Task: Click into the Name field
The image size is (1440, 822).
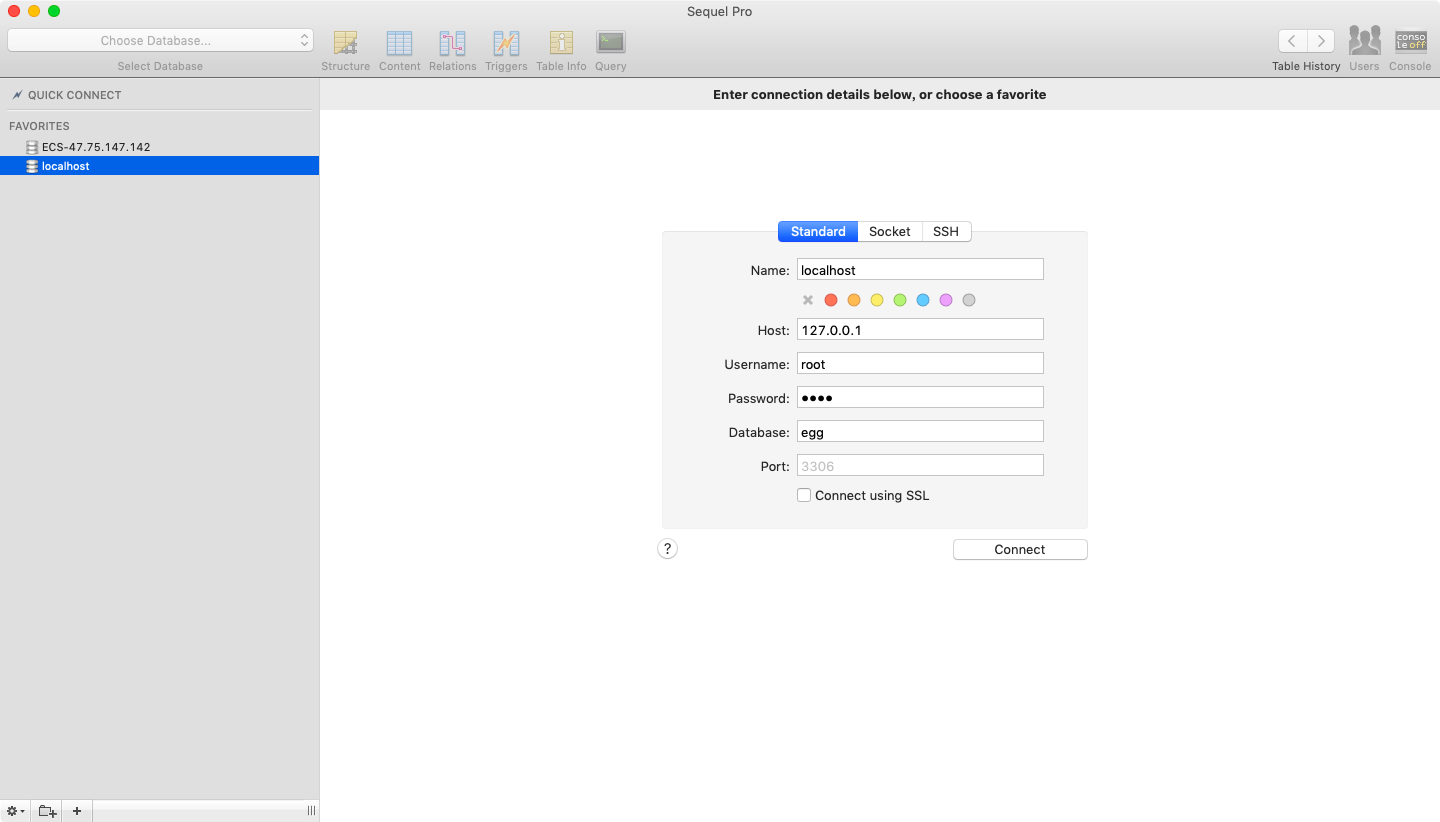Action: click(x=920, y=270)
